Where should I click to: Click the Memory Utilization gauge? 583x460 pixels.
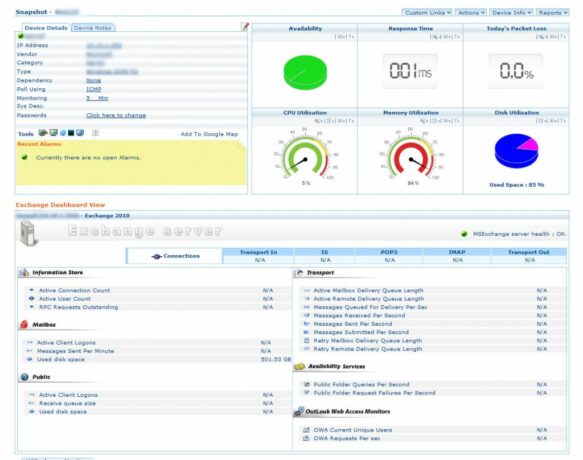click(x=410, y=155)
